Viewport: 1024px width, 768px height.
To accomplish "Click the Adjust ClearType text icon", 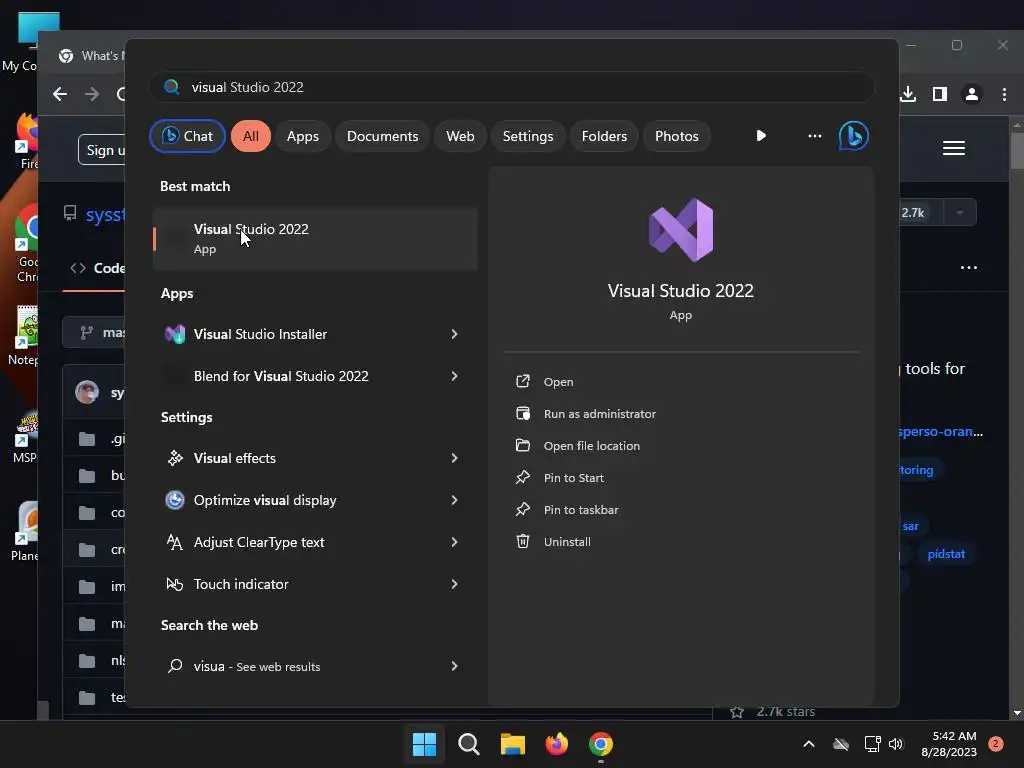I will [x=174, y=542].
